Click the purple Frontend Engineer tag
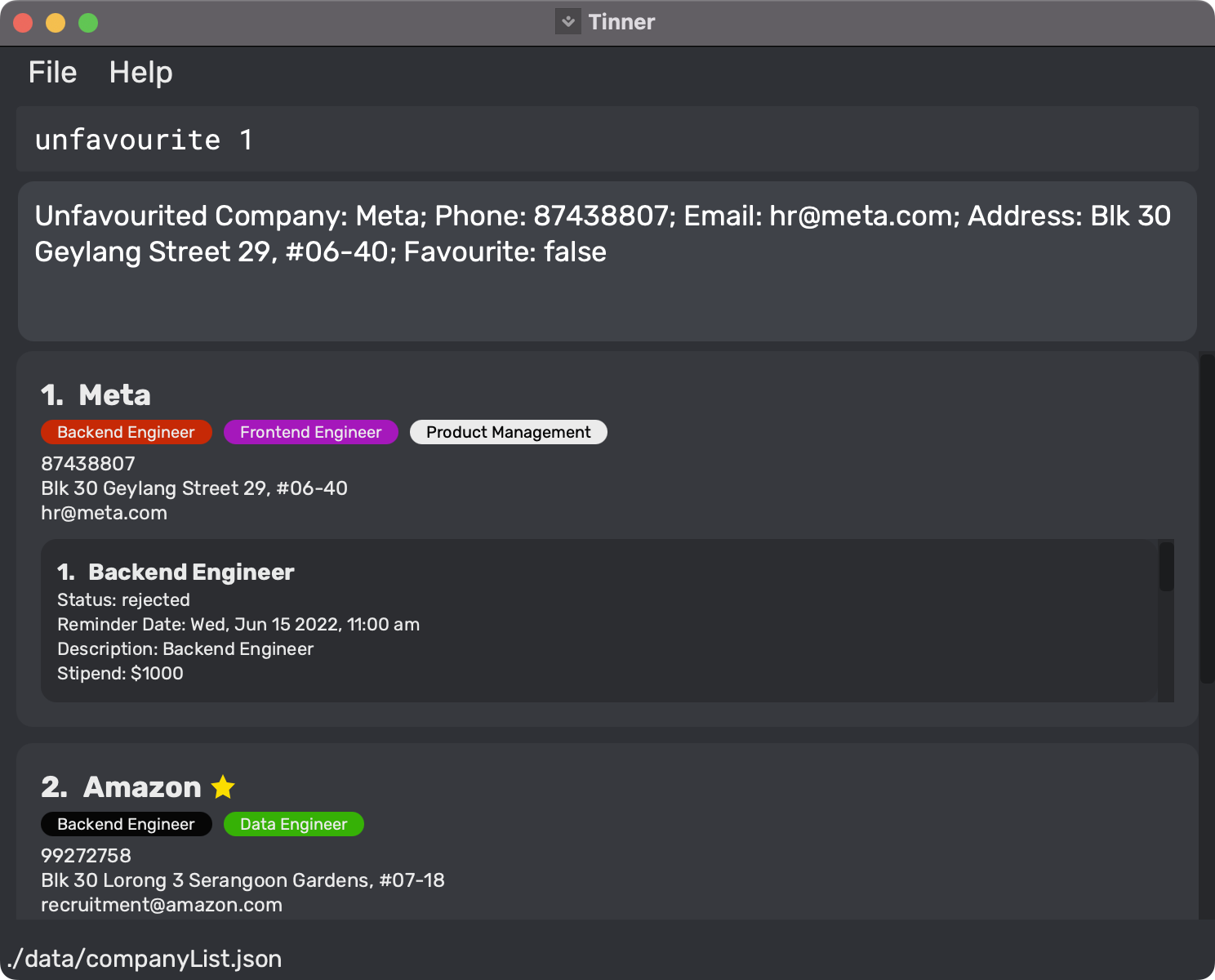This screenshot has width=1215, height=980. pyautogui.click(x=310, y=432)
